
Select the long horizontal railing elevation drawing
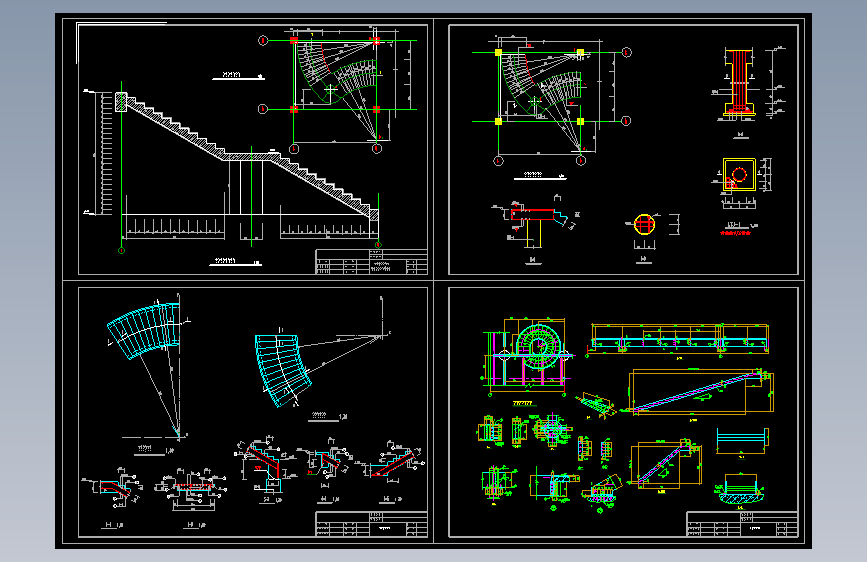point(680,339)
